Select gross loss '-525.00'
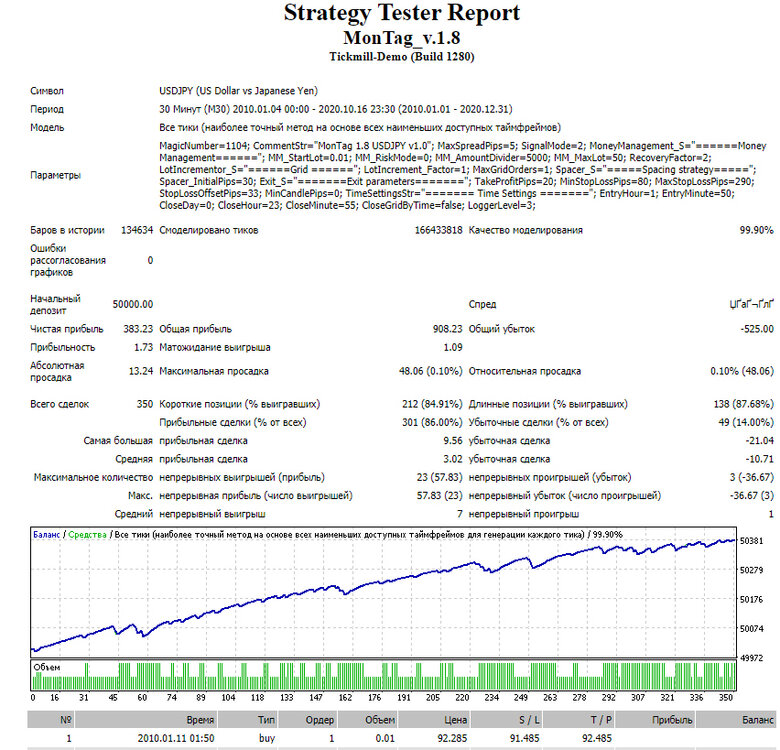Viewport: 780px width, 750px height. click(757, 329)
